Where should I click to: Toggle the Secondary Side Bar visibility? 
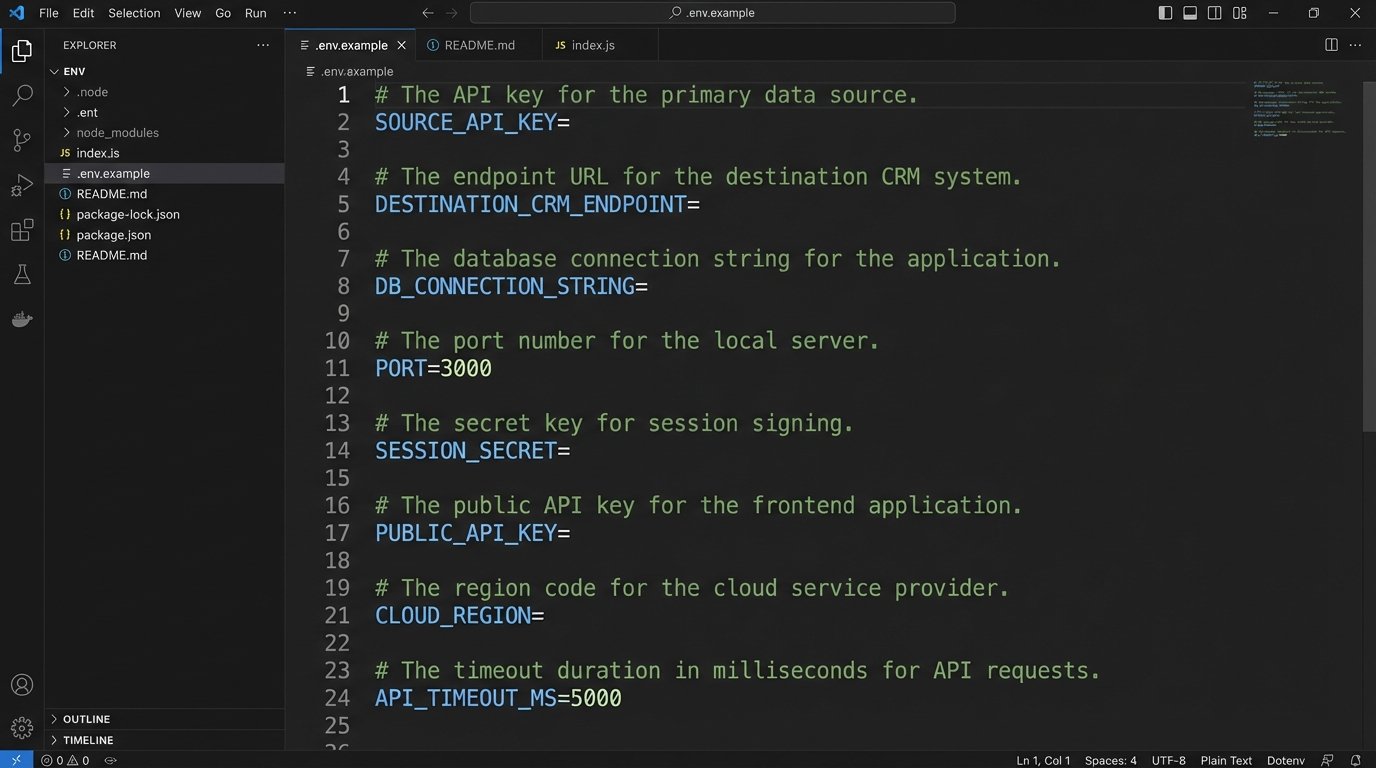[1213, 12]
